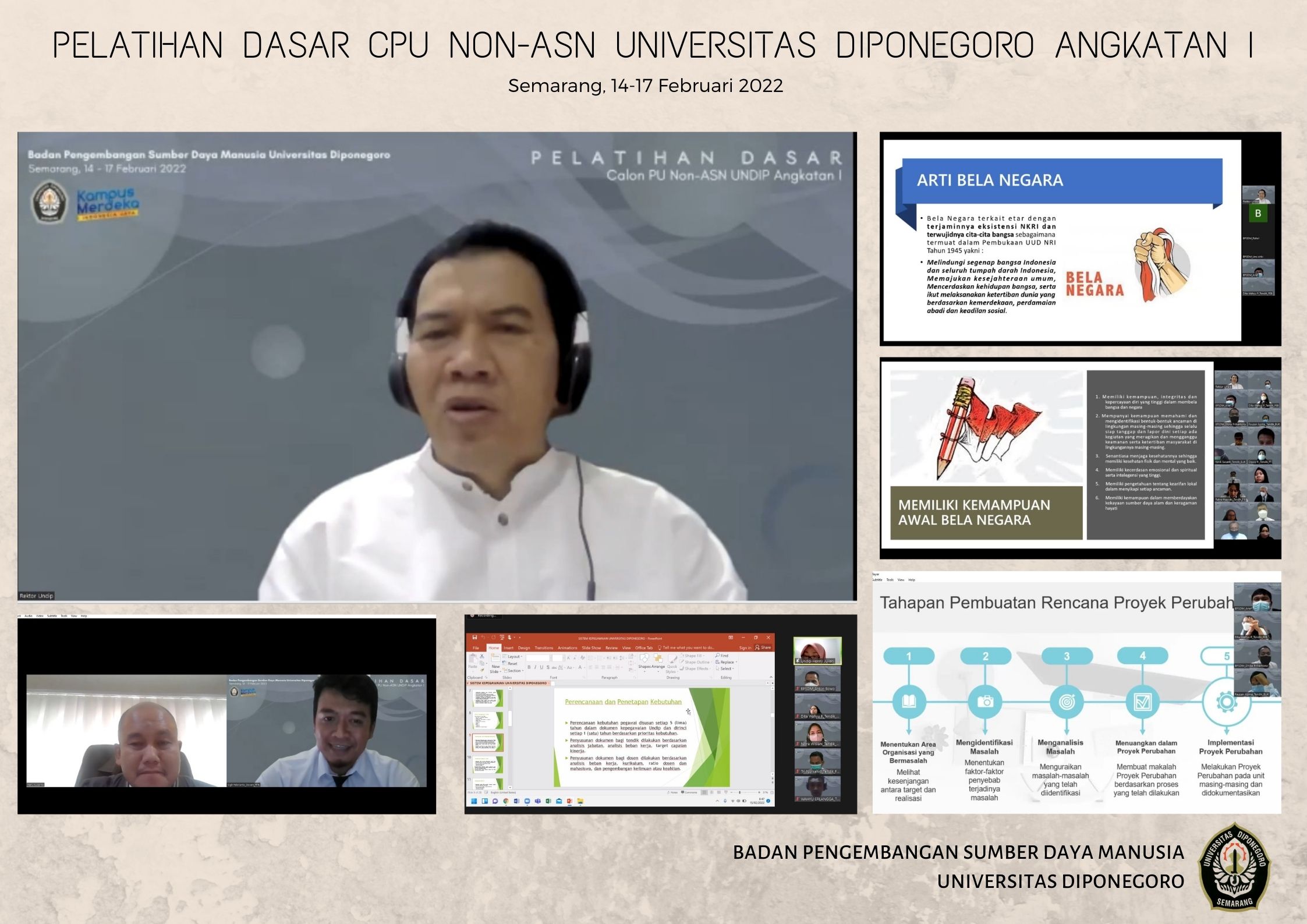Switch to Normal view in the status bar

[x=704, y=792]
